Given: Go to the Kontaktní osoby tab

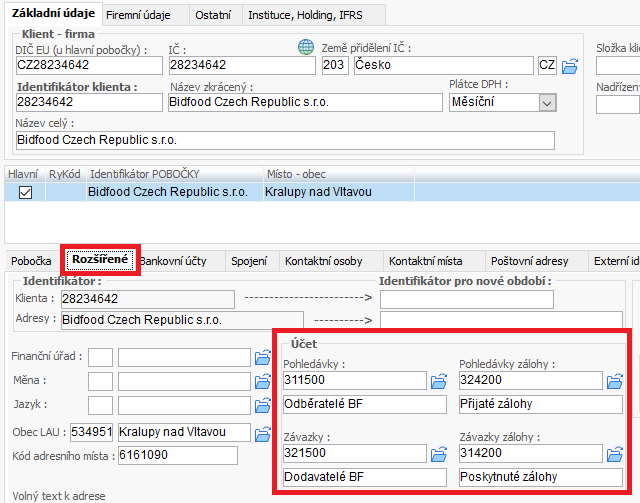Looking at the screenshot, I should (x=324, y=261).
